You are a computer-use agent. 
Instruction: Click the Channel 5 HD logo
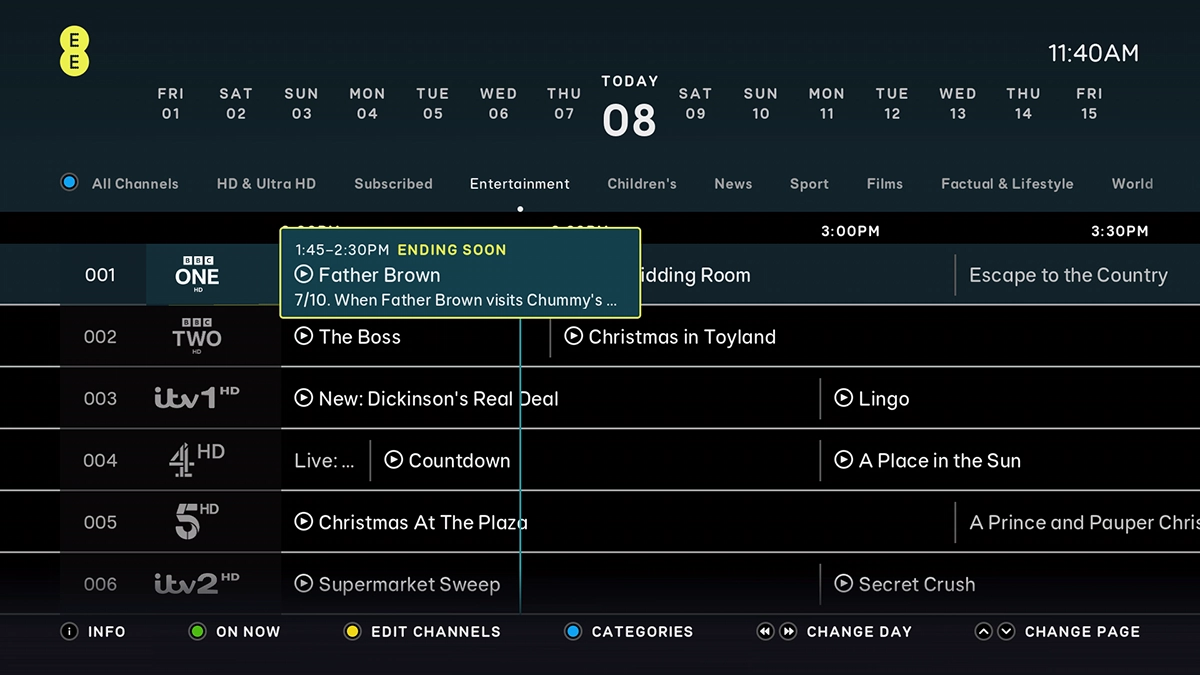(196, 522)
